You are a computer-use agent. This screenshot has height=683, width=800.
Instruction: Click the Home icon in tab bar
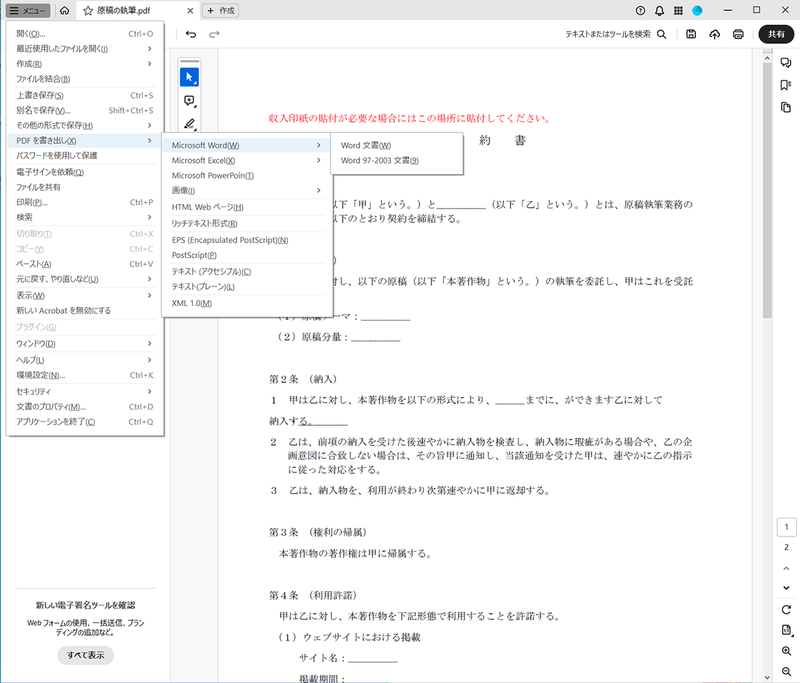(64, 11)
